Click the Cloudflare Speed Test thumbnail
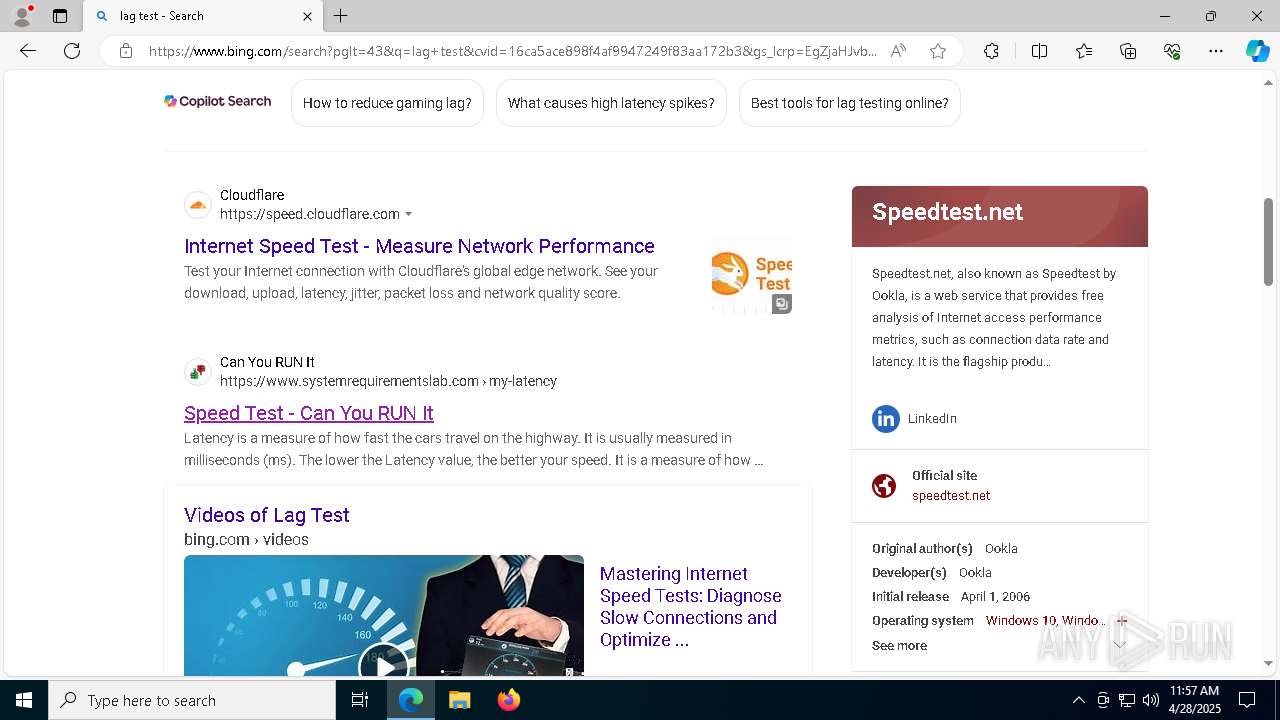Image resolution: width=1280 pixels, height=720 pixels. coord(752,276)
